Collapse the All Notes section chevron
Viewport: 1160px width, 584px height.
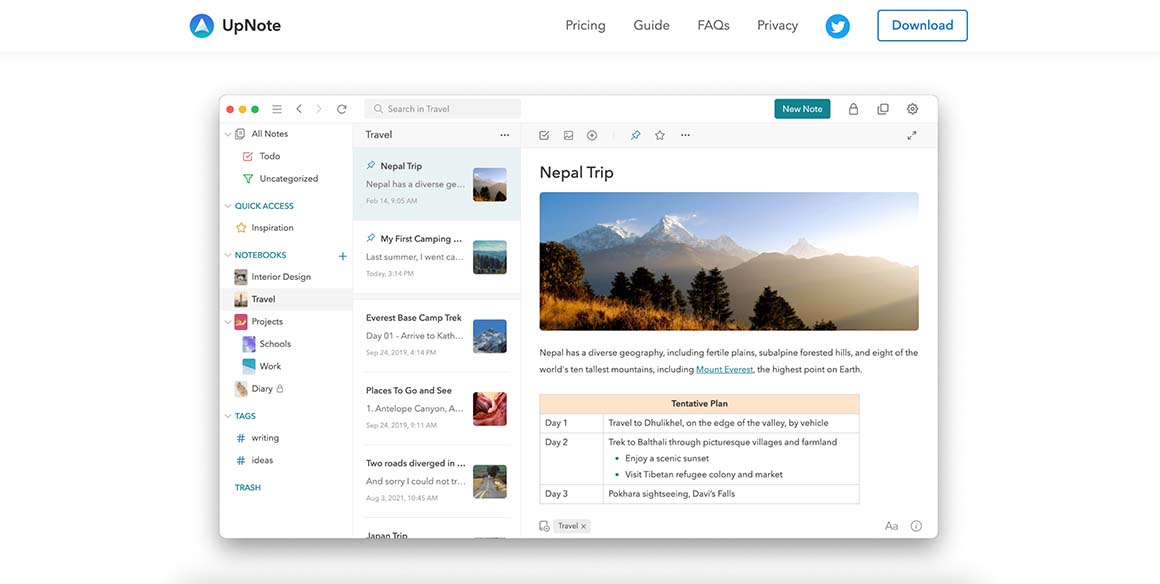(x=228, y=134)
